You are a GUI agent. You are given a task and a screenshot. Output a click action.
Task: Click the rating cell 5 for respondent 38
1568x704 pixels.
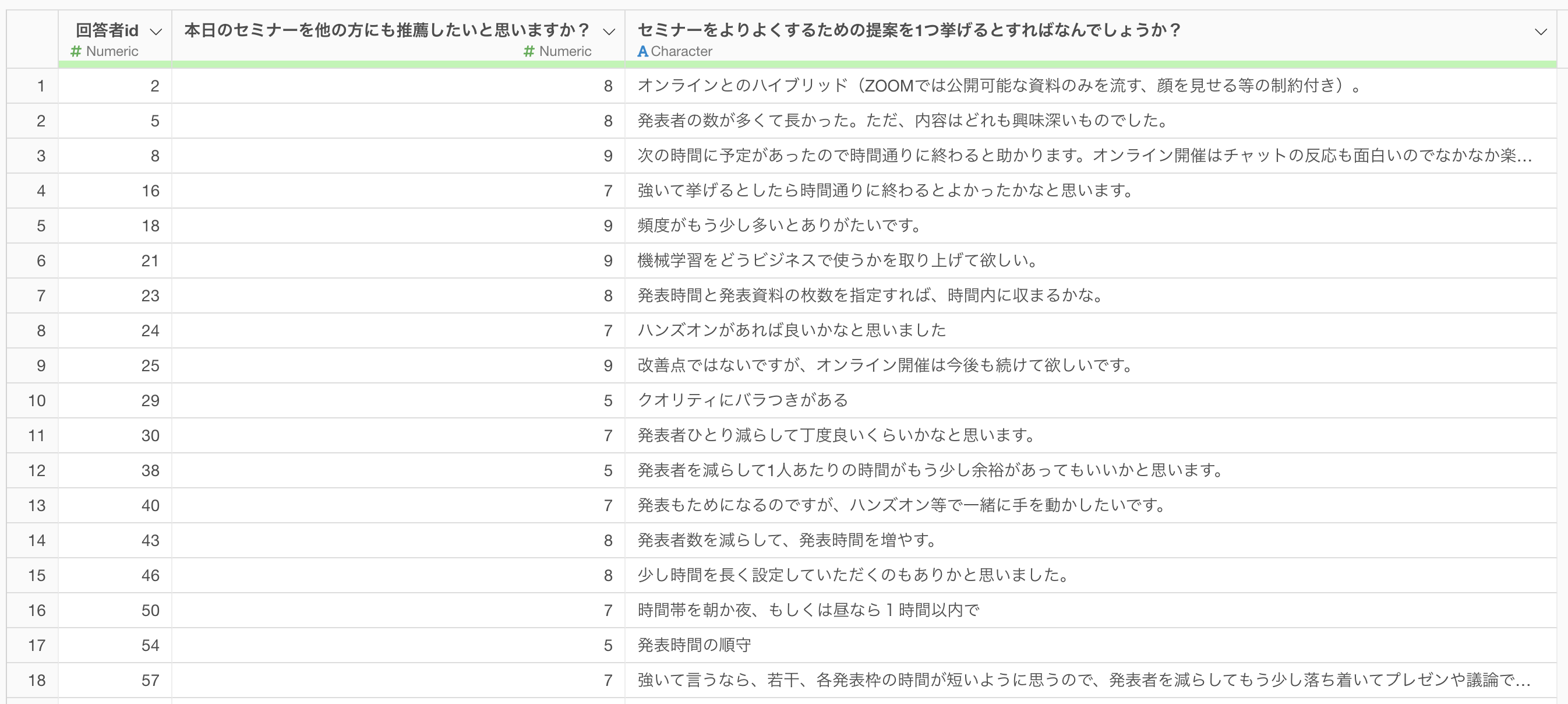398,471
